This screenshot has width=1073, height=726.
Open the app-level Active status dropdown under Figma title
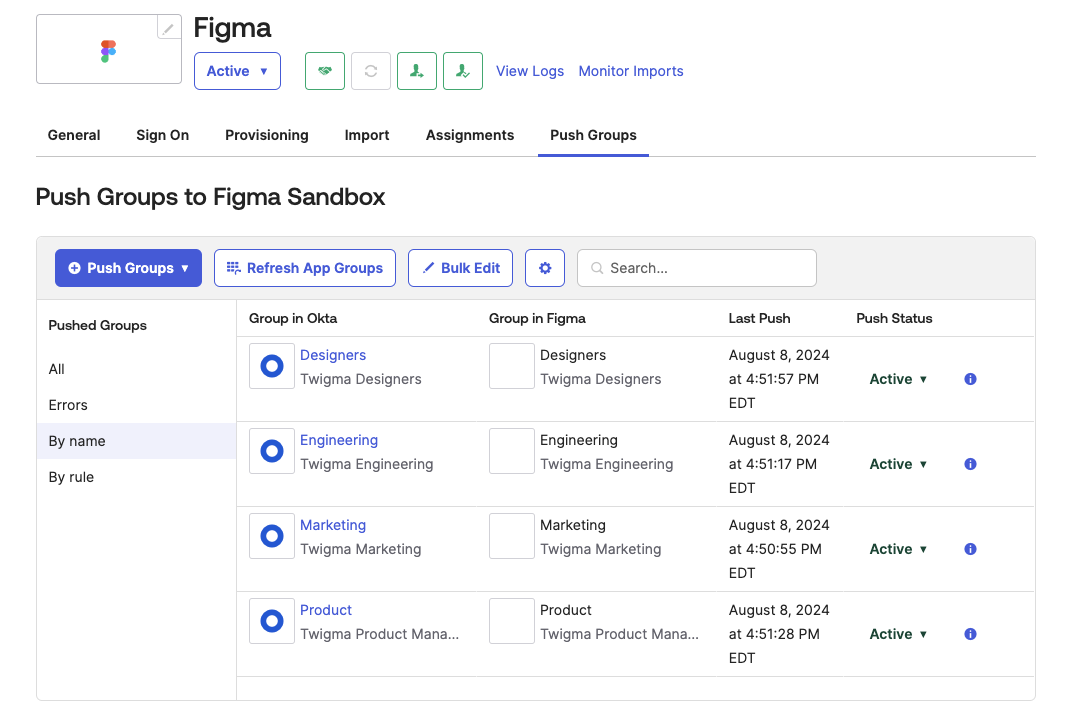coord(237,71)
